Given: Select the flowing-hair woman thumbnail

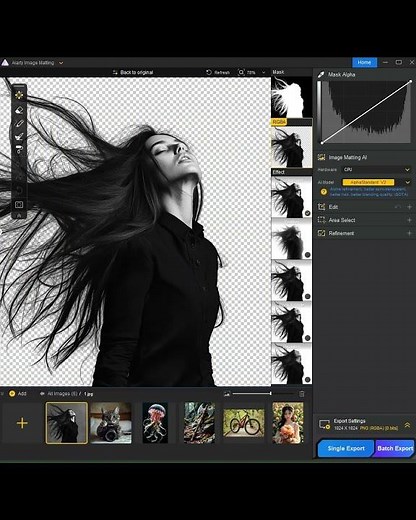Looking at the screenshot, I should point(67,423).
